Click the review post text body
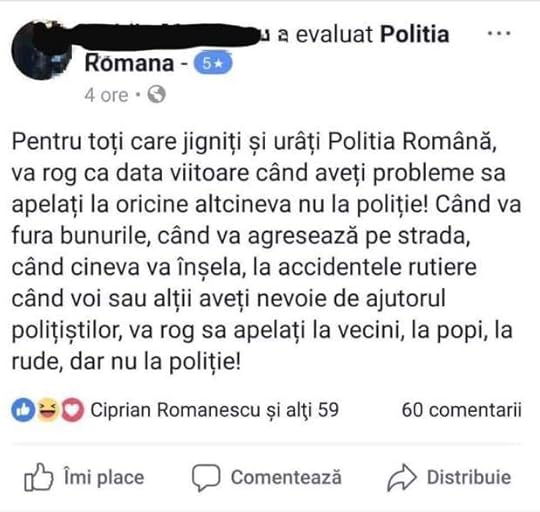Viewport: 540px width, 512px height. [266, 251]
